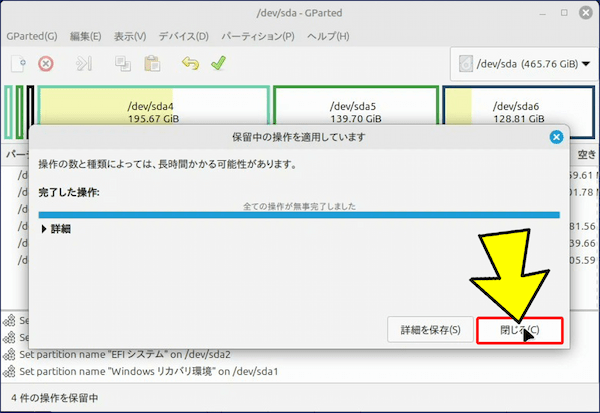600x413 pixels.
Task: Click the resize/move partition toolbar icon
Action: pos(84,63)
